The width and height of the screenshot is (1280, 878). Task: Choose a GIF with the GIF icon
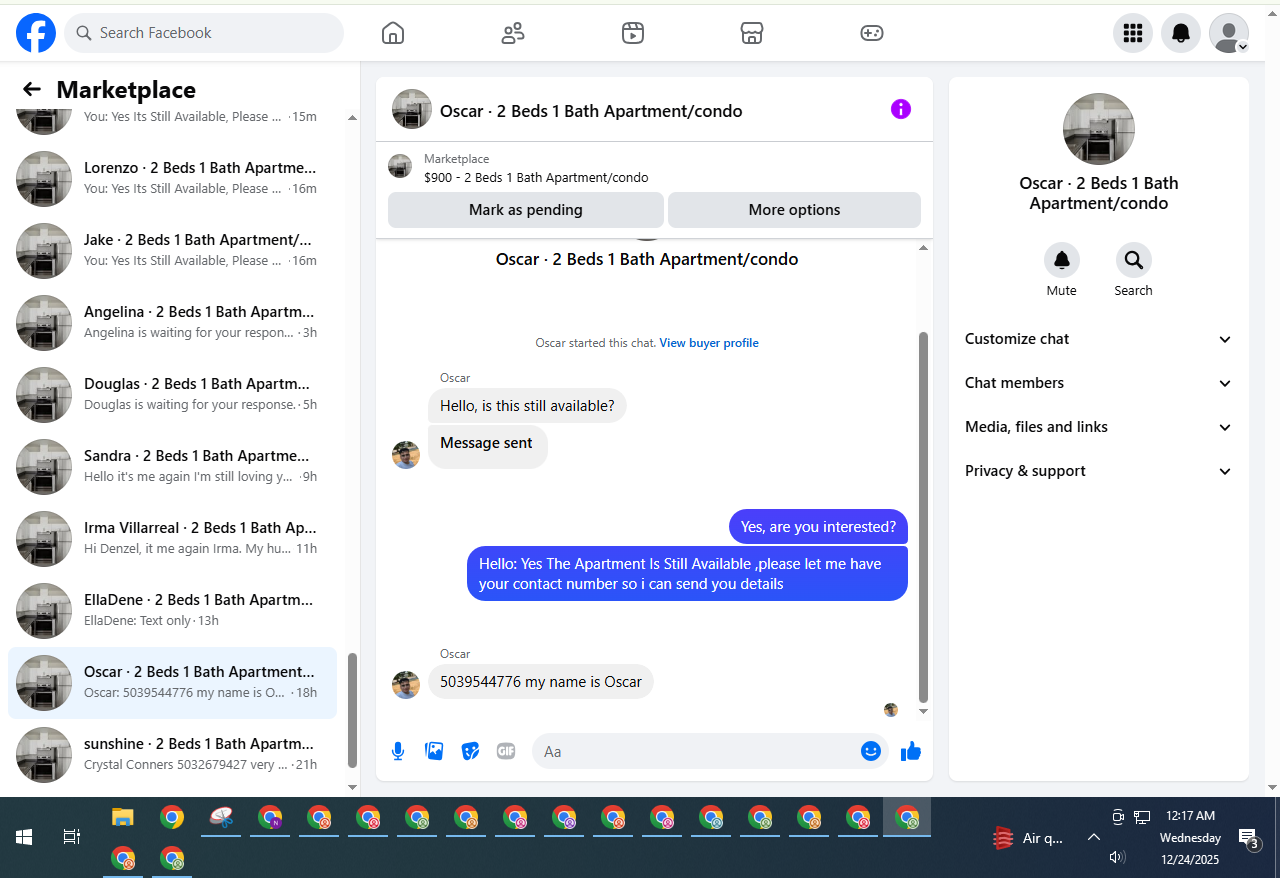pos(506,751)
